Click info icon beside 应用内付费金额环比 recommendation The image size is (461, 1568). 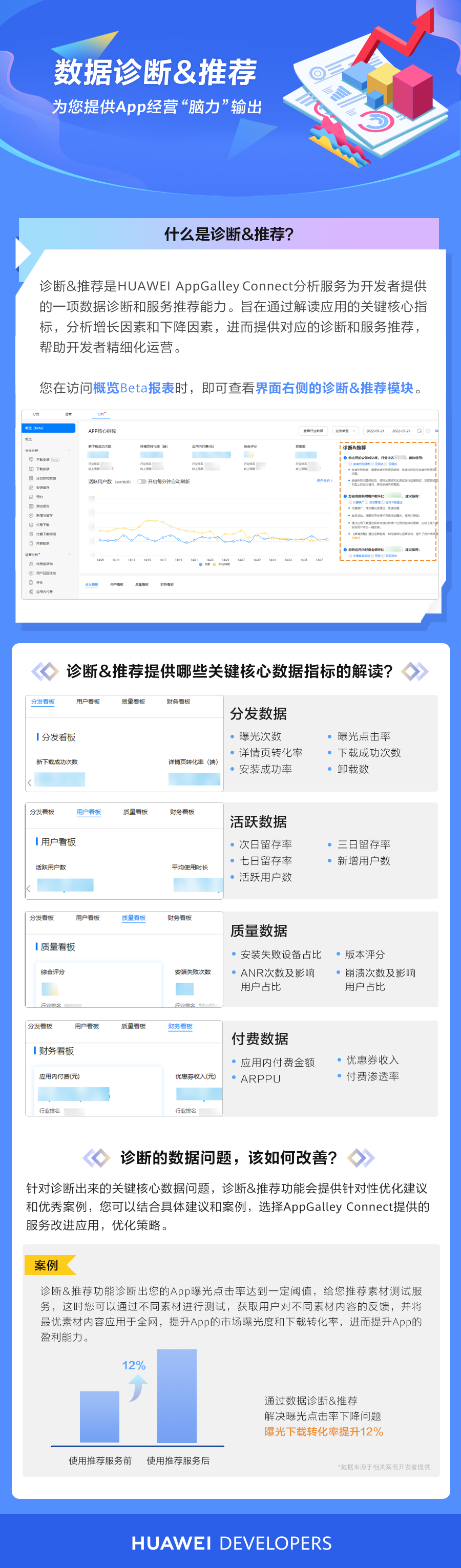(345, 549)
